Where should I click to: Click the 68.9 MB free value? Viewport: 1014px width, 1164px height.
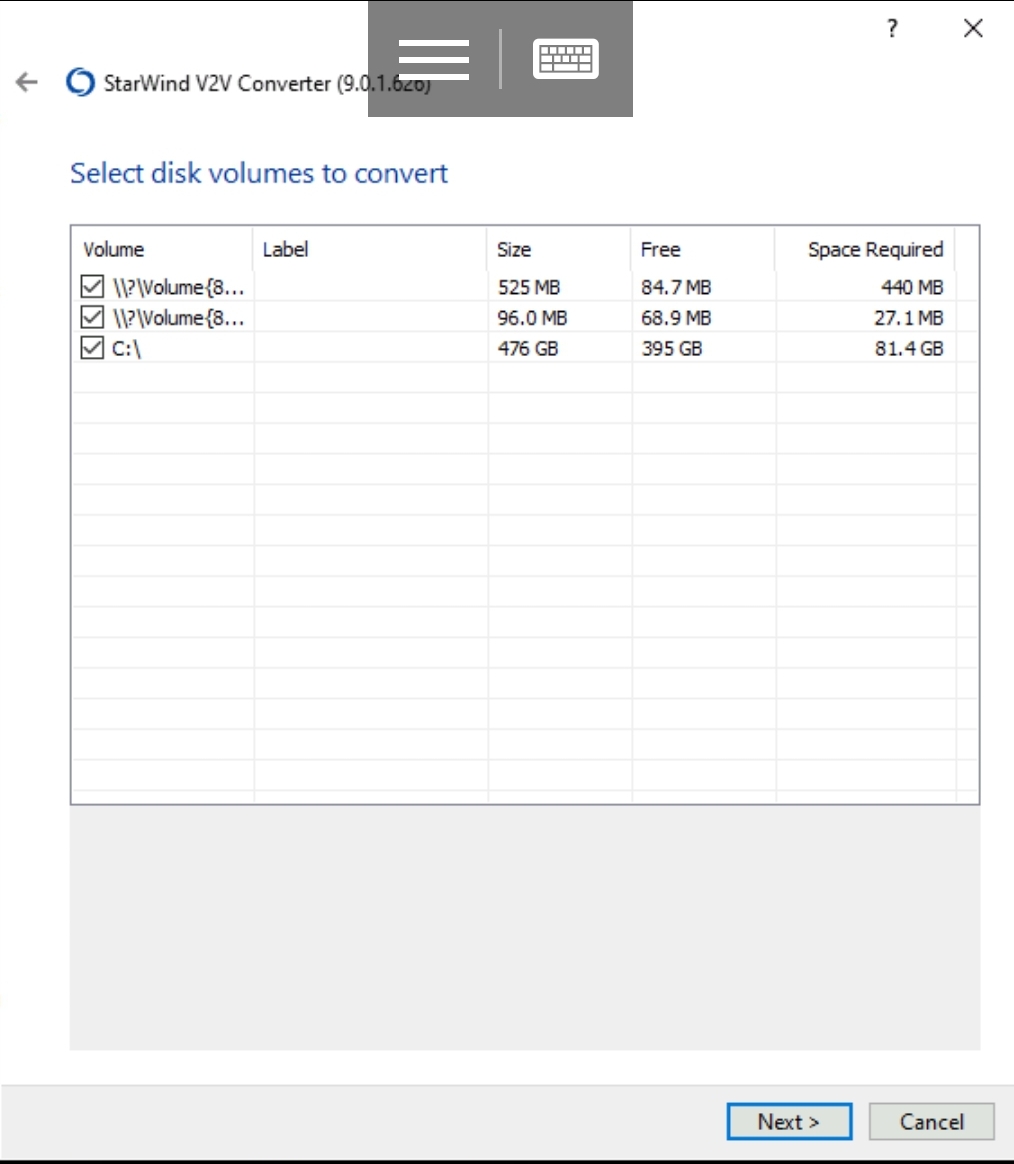tap(676, 318)
